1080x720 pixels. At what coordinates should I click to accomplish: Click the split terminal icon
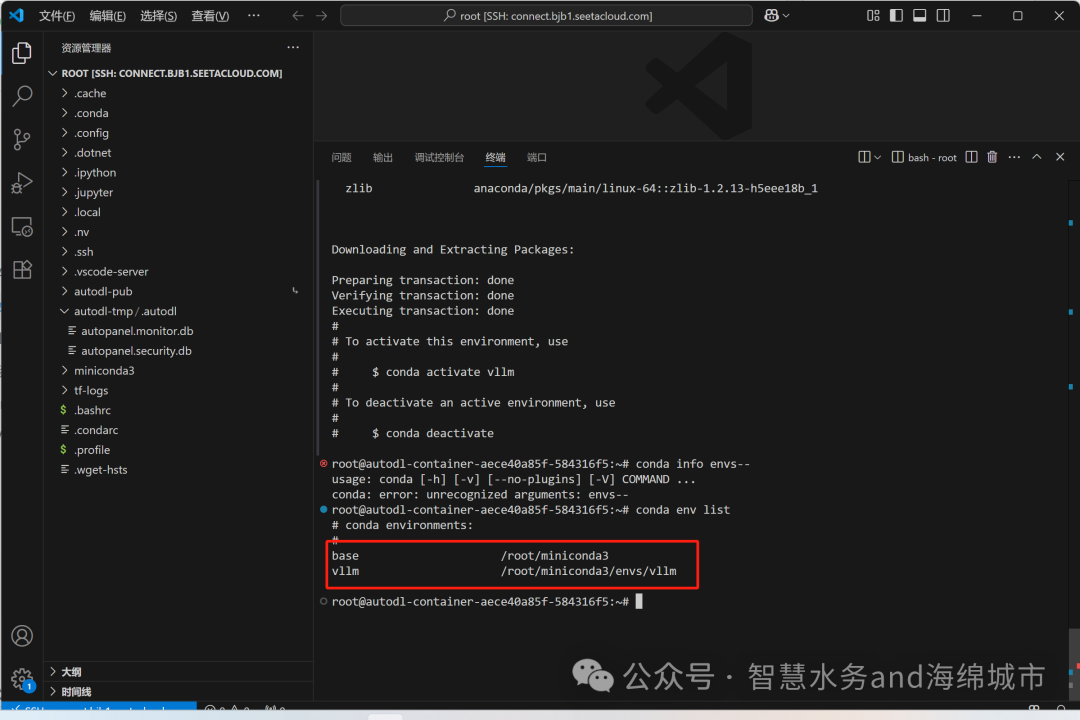[x=970, y=156]
